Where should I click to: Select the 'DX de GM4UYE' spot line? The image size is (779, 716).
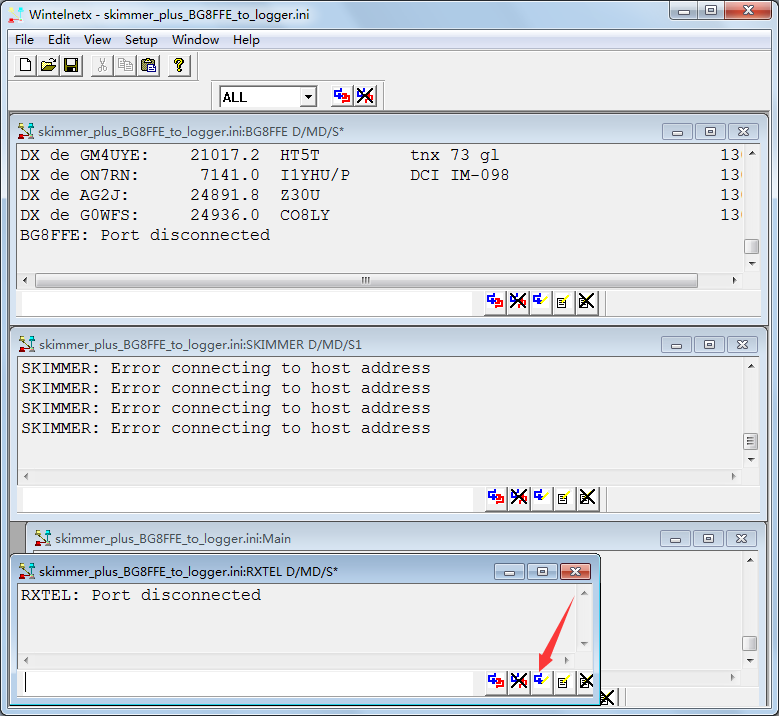(x=380, y=156)
